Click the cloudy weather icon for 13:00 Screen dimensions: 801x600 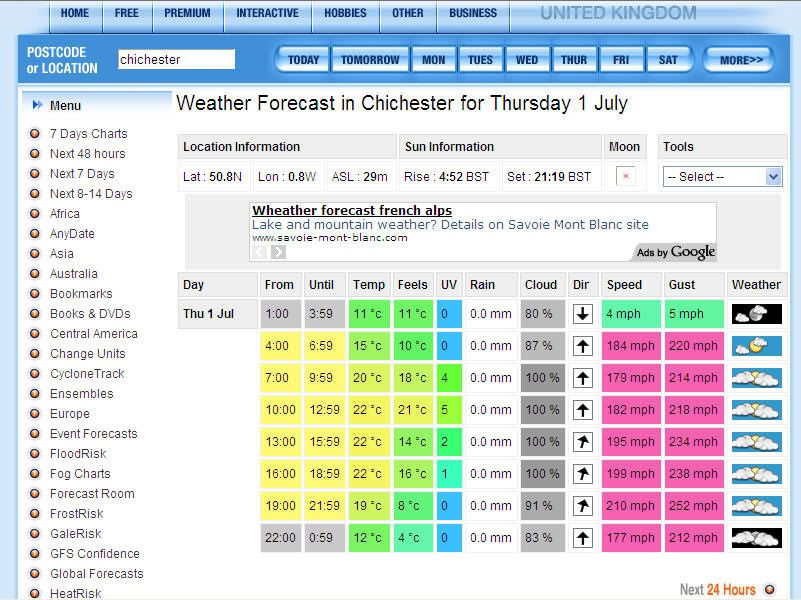tap(755, 441)
